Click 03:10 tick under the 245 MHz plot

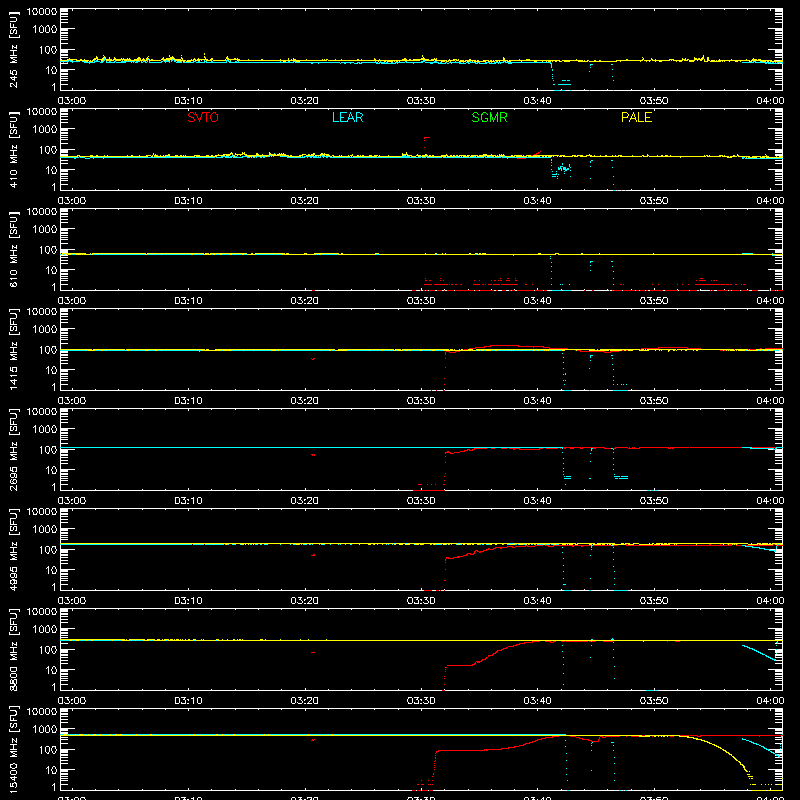pyautogui.click(x=188, y=101)
